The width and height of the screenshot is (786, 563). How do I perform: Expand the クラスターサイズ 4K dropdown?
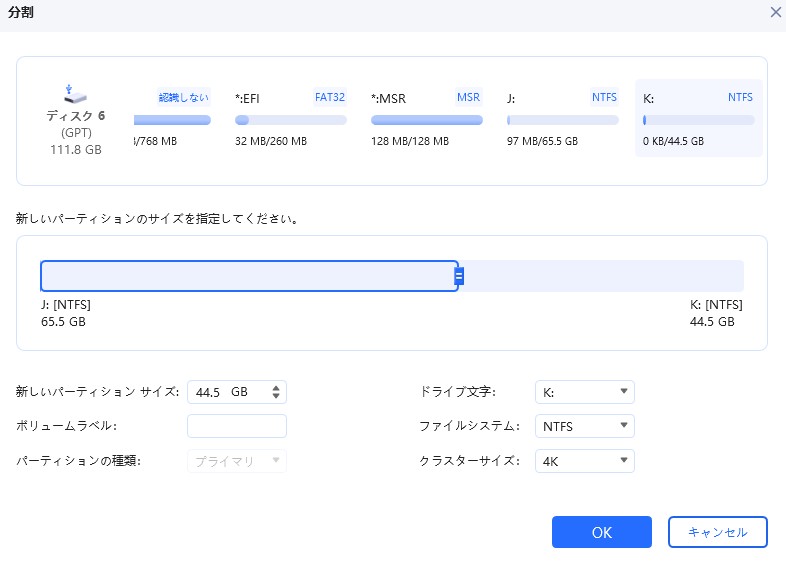coord(584,461)
